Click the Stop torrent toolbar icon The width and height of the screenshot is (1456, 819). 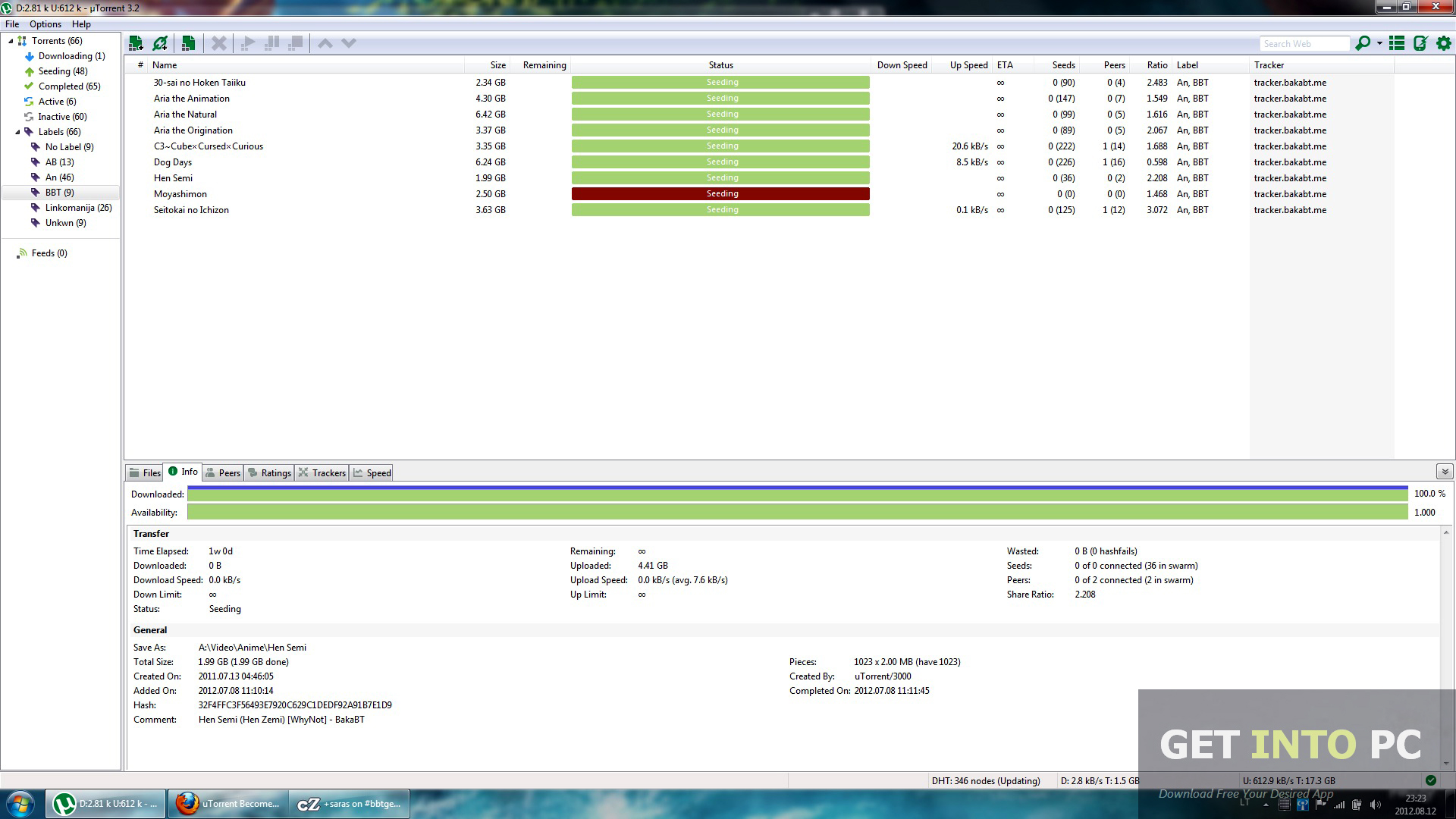pos(296,43)
